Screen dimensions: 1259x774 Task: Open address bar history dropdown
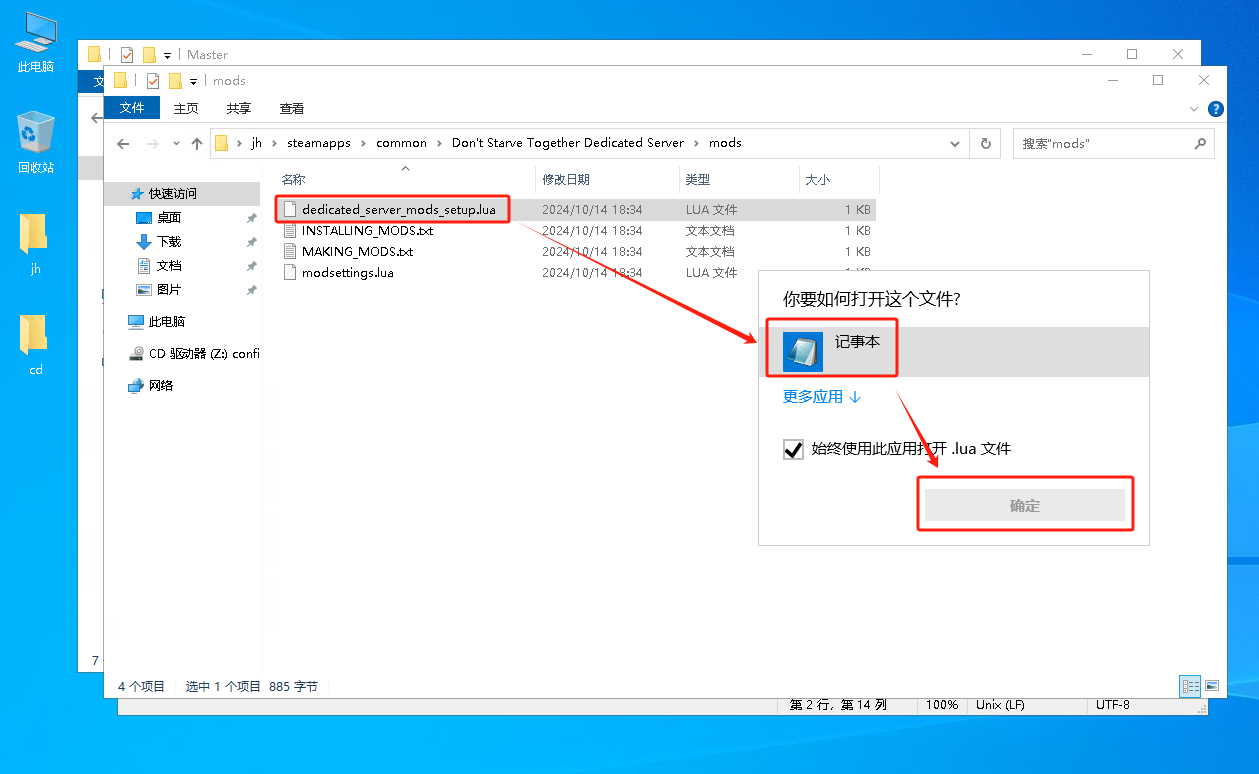click(x=957, y=143)
